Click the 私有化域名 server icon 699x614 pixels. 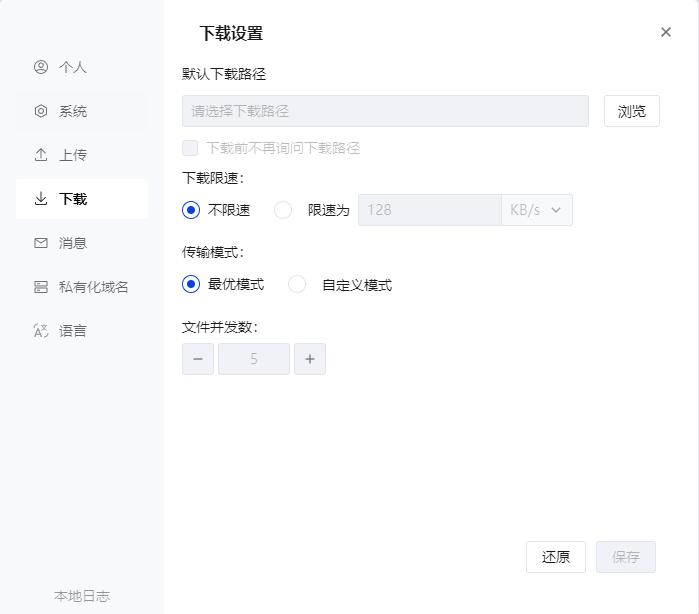pyautogui.click(x=41, y=287)
